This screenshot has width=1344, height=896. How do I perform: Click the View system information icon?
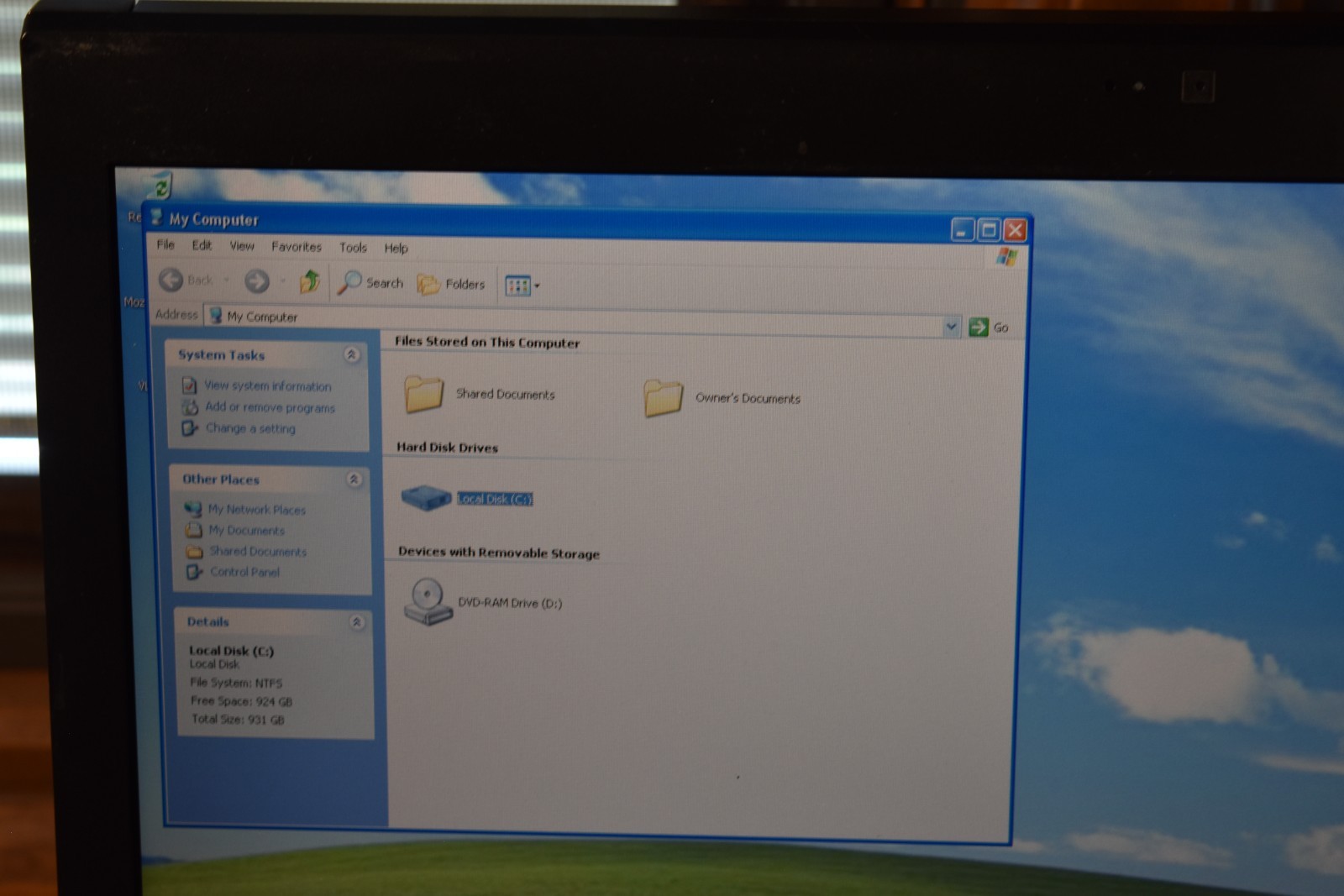click(x=190, y=385)
